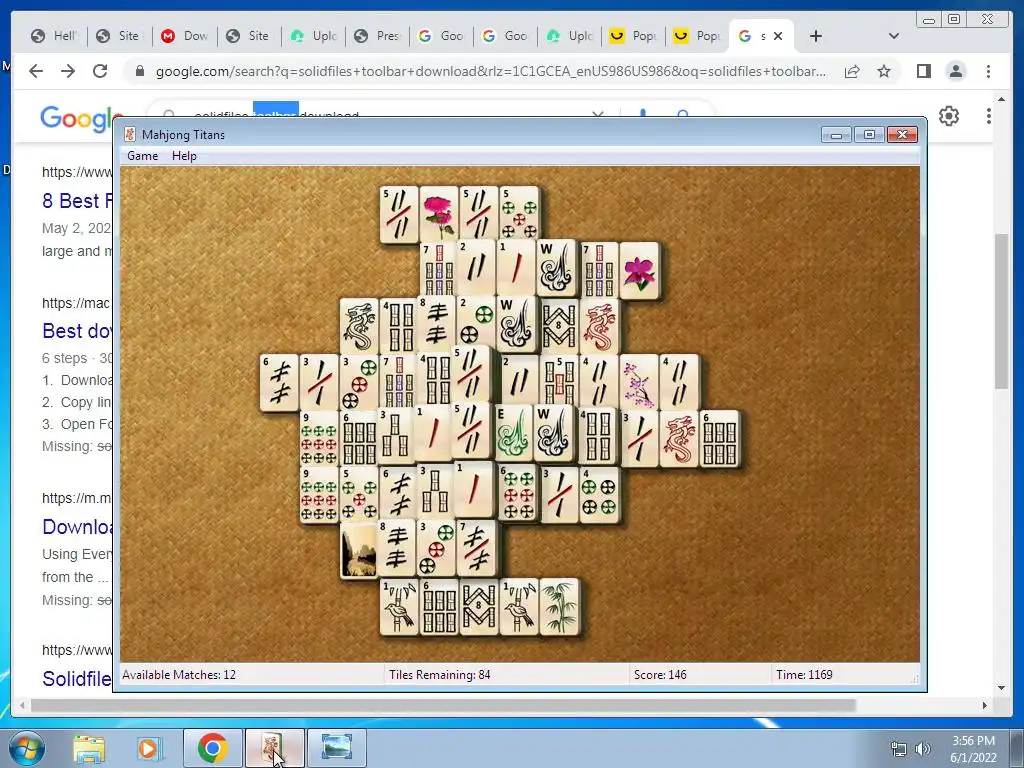Click the Google logo
This screenshot has width=1024, height=768.
coord(77,118)
